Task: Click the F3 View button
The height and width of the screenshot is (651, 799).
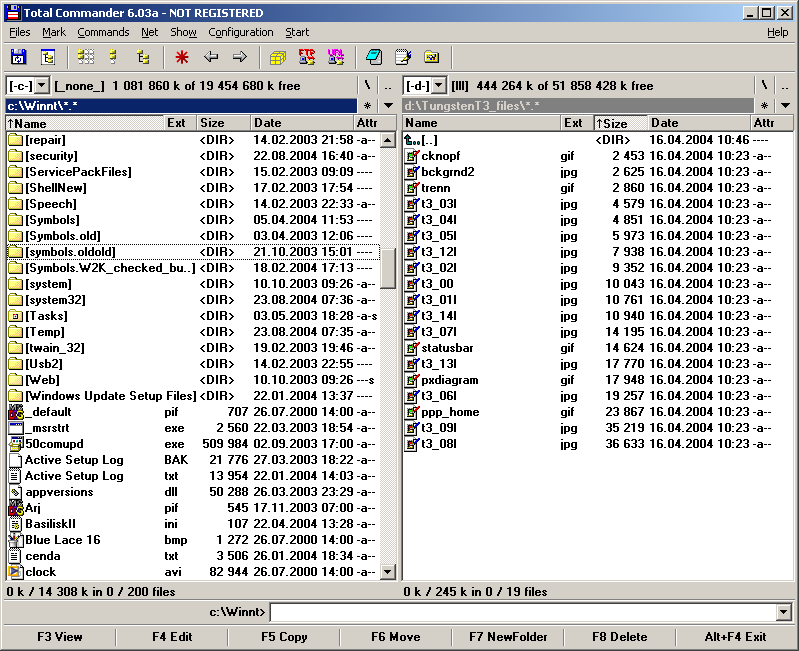Action: tap(60, 637)
